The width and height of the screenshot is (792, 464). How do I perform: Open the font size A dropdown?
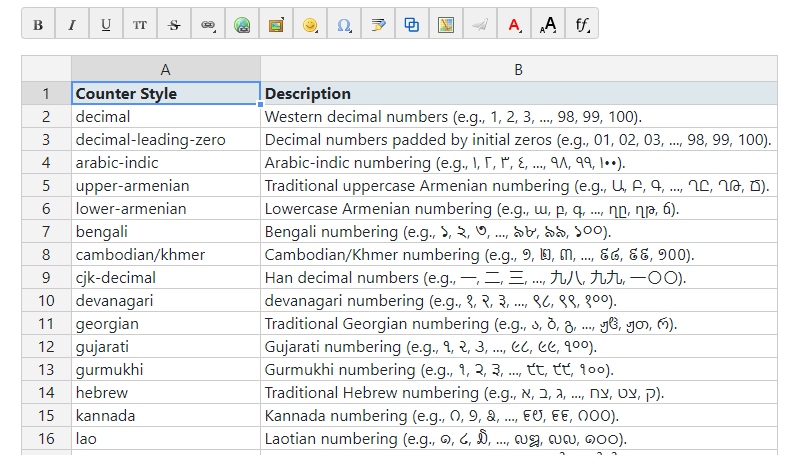click(x=548, y=25)
